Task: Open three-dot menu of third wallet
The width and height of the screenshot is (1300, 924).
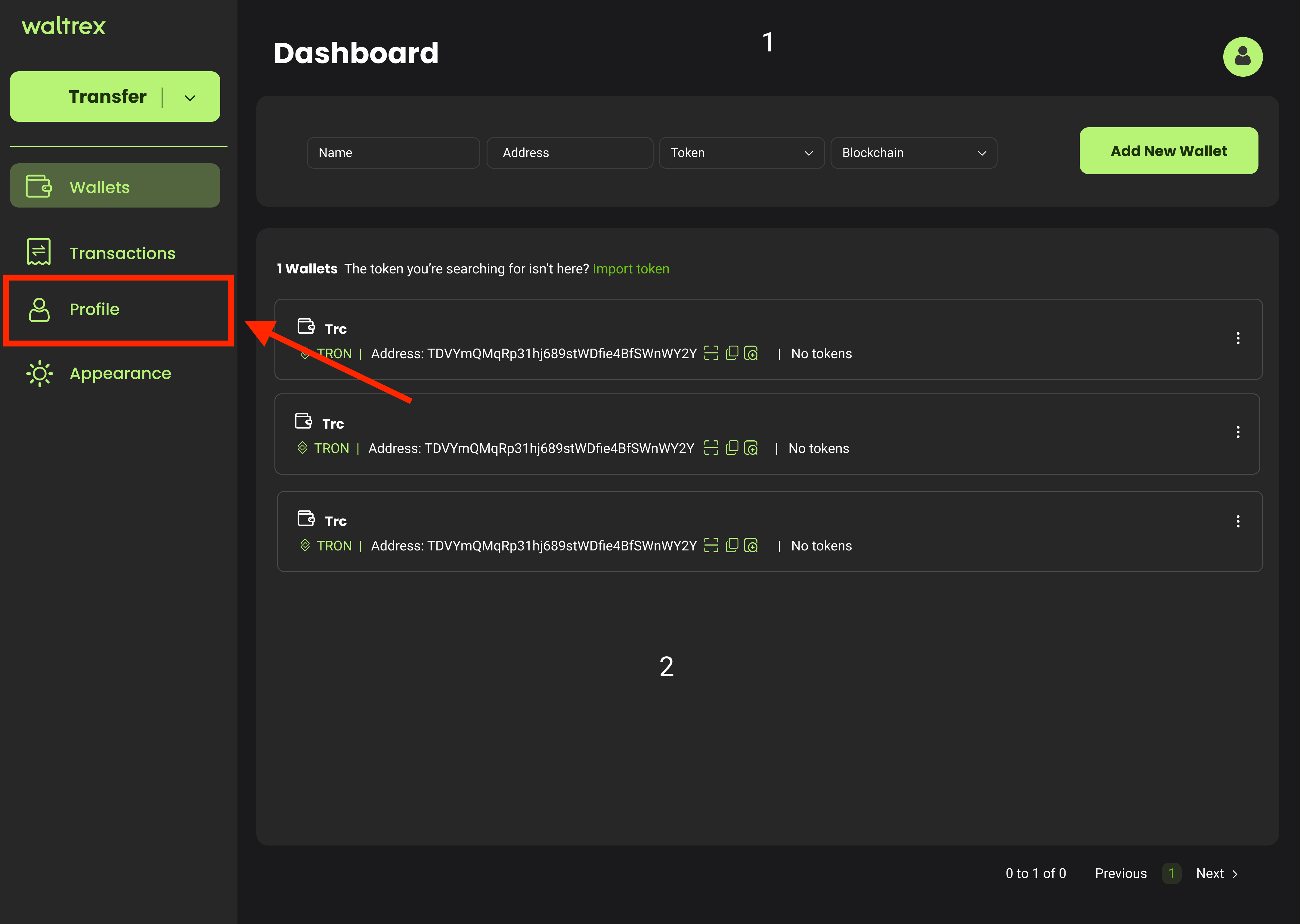Action: click(x=1237, y=521)
